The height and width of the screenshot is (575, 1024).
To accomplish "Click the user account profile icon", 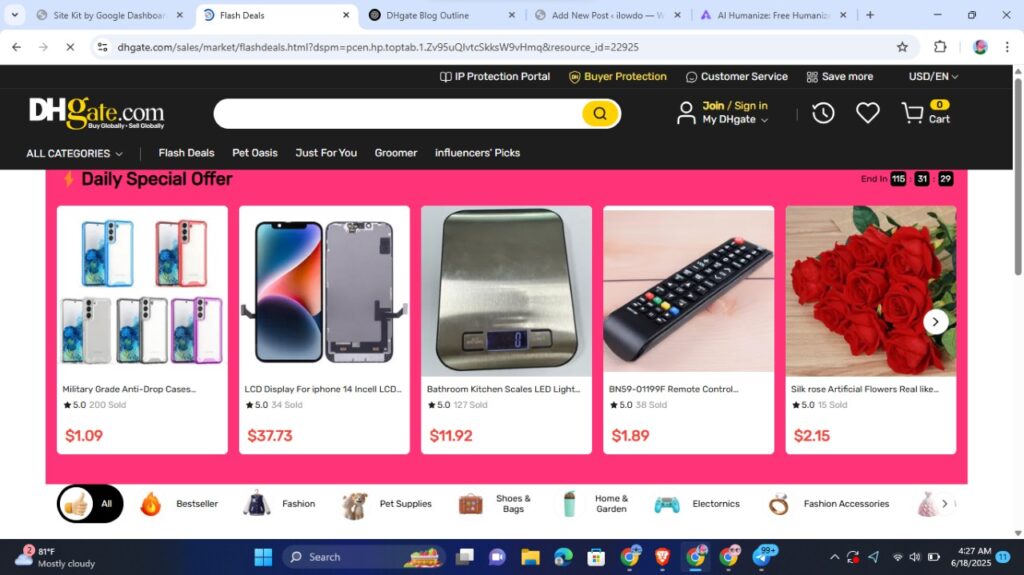I will click(686, 113).
